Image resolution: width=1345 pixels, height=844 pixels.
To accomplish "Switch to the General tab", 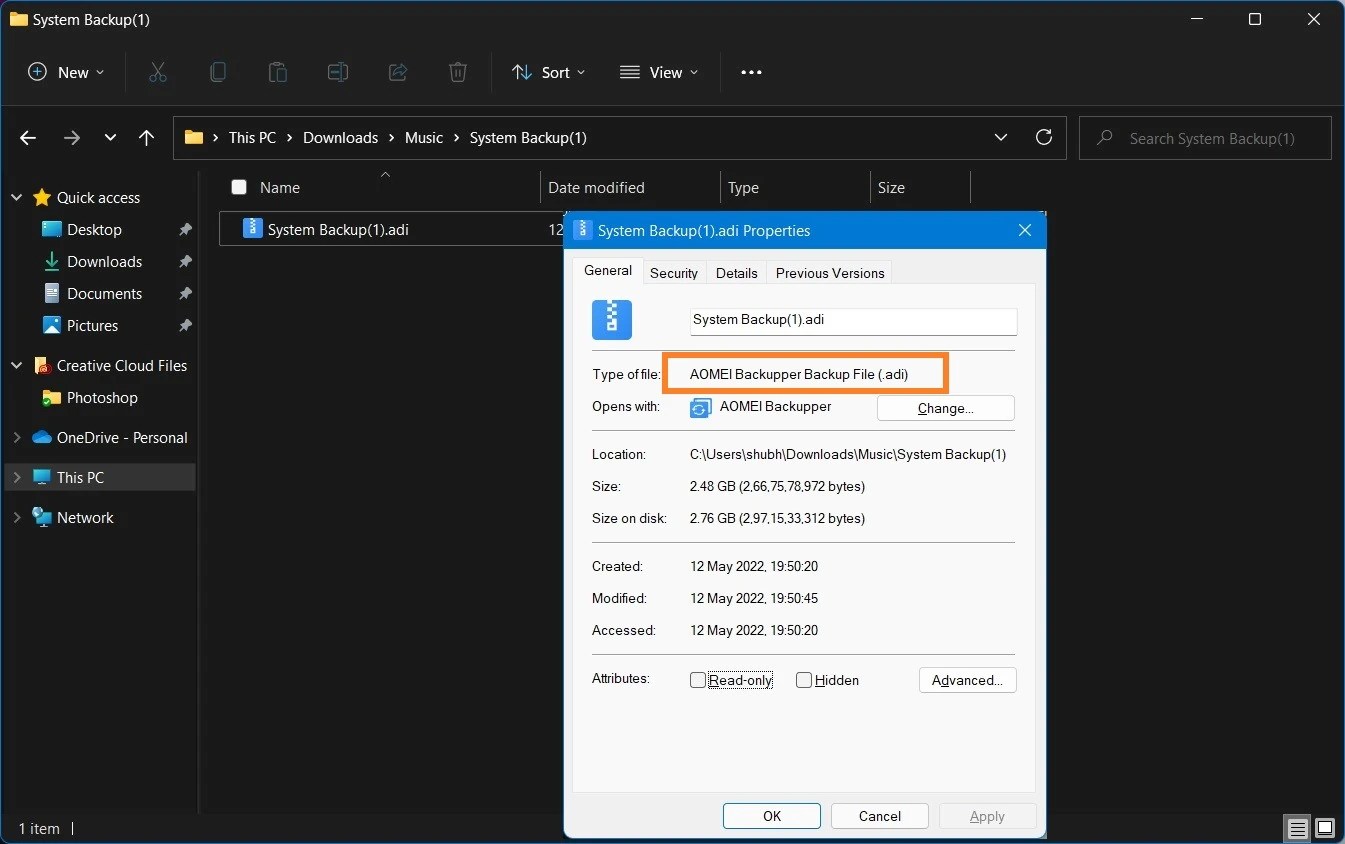I will coord(608,271).
